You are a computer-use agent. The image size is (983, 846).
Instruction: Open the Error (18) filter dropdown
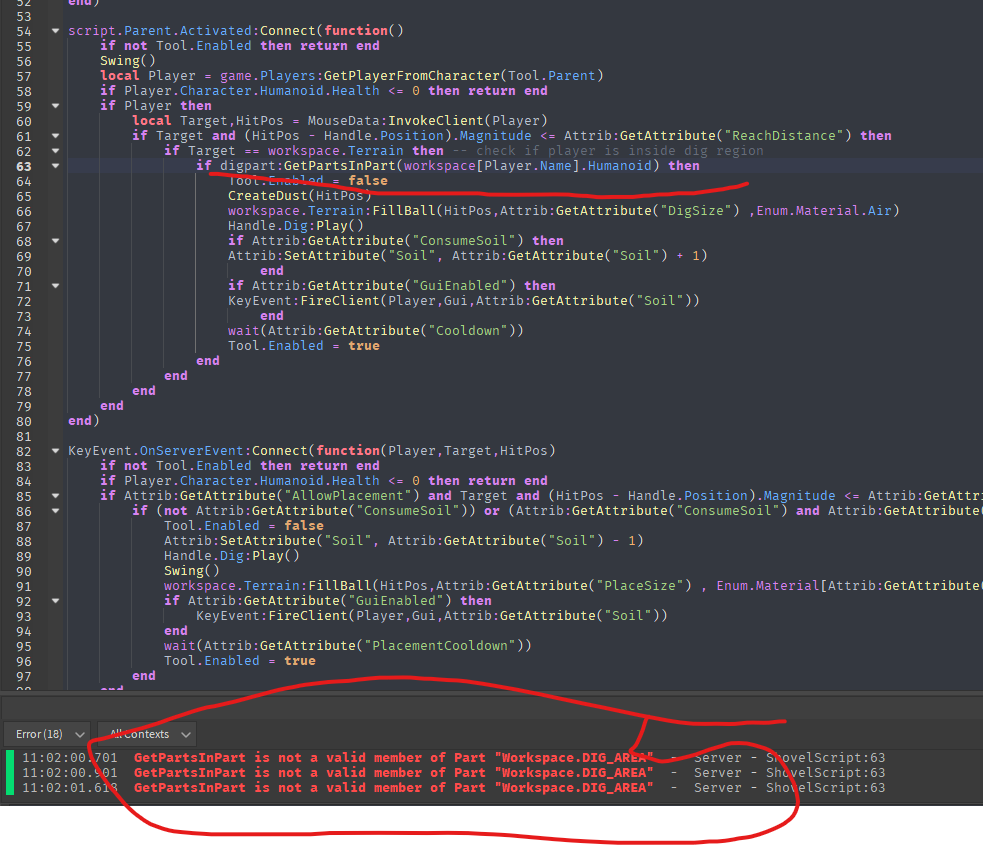[x=46, y=733]
